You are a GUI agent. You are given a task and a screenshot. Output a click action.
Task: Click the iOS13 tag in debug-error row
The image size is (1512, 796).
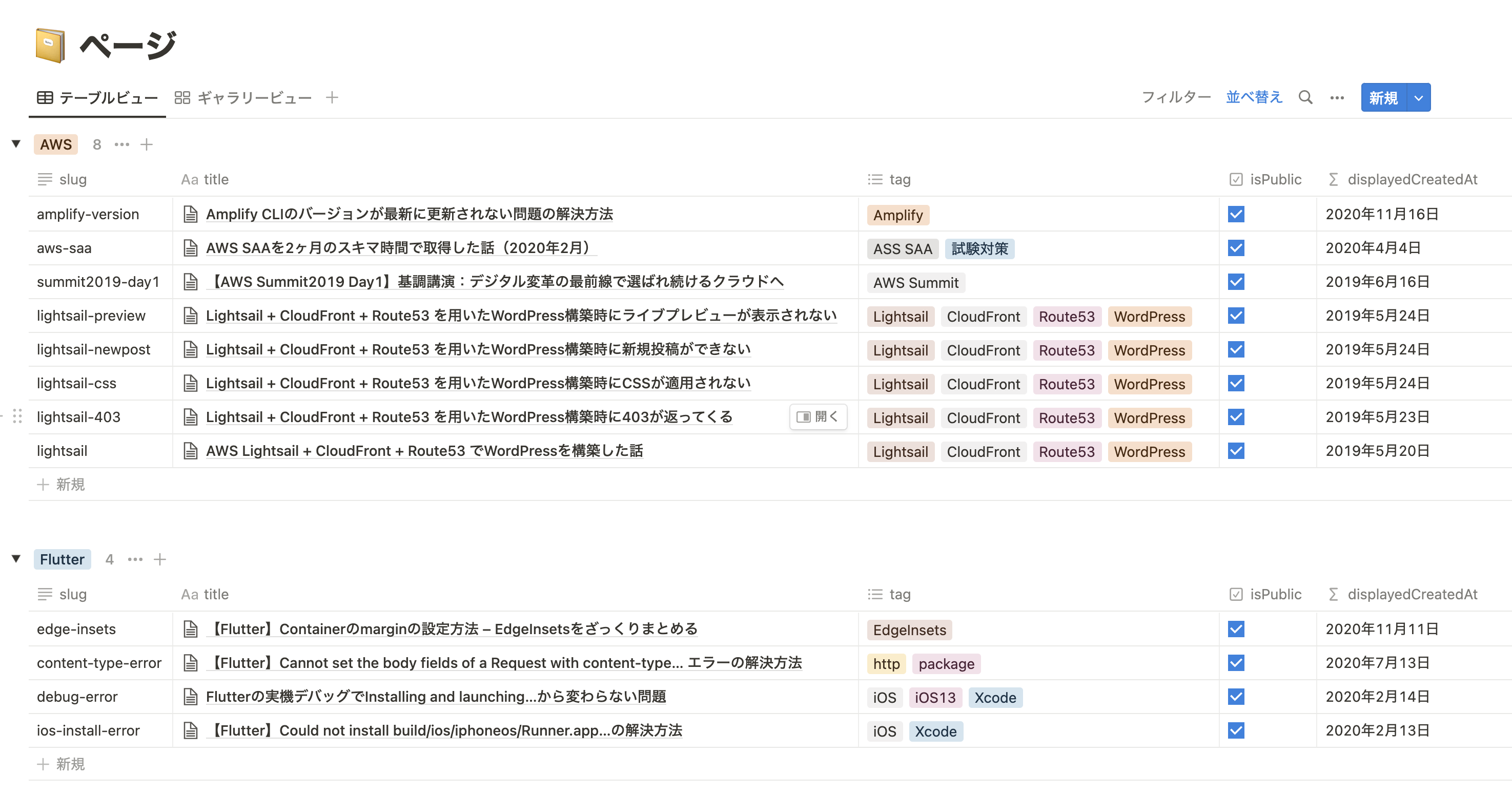pos(935,698)
